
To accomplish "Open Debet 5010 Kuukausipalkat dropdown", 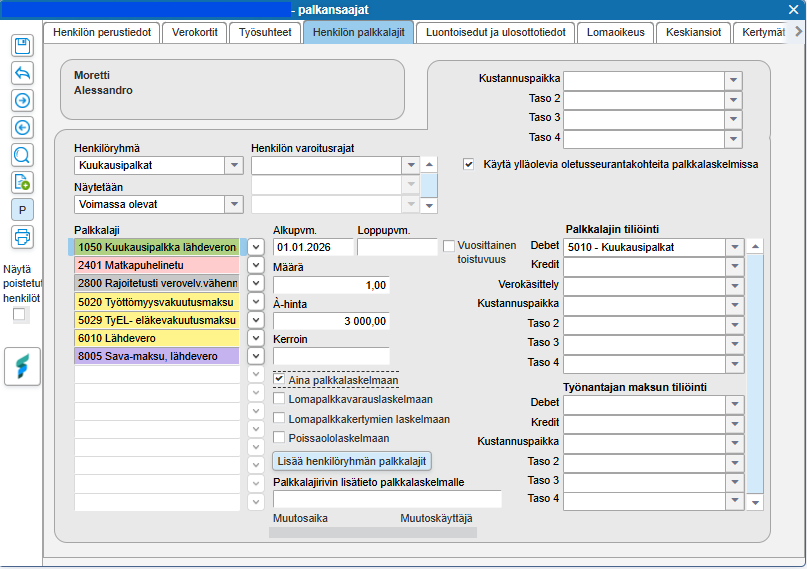I will 734,247.
